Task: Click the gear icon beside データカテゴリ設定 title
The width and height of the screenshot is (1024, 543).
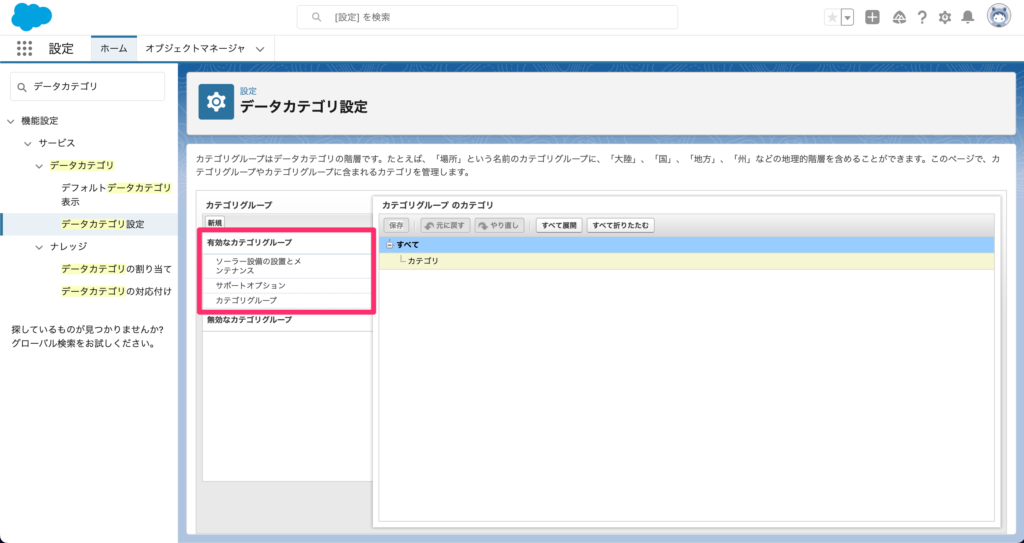Action: click(x=216, y=101)
